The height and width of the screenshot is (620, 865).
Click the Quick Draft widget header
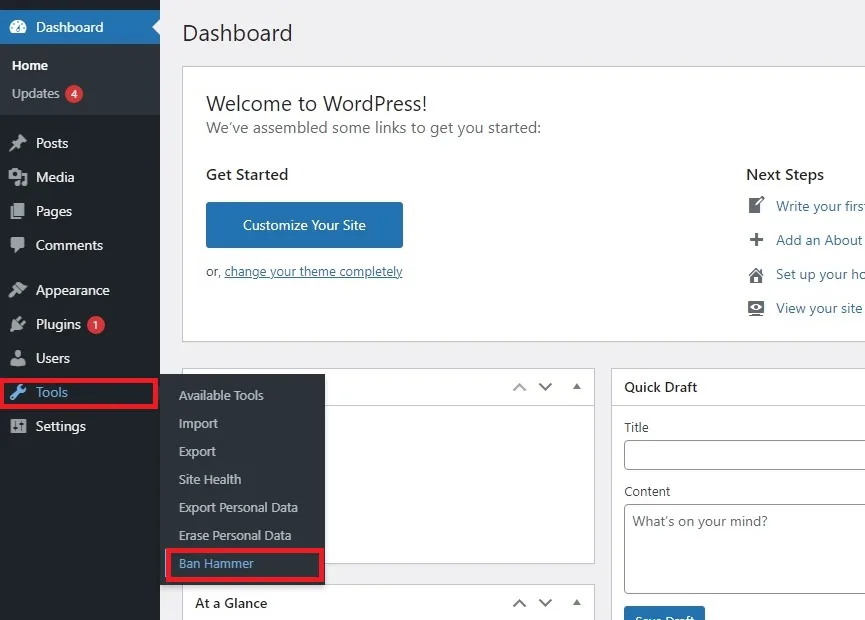tap(739, 387)
